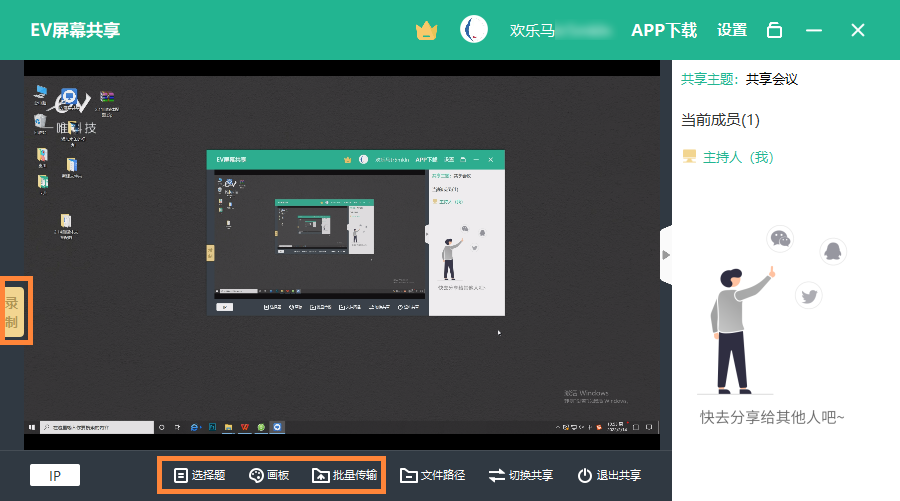This screenshot has width=900, height=501.
Task: Expand the 当前成员(1) member list
Action: tap(720, 120)
